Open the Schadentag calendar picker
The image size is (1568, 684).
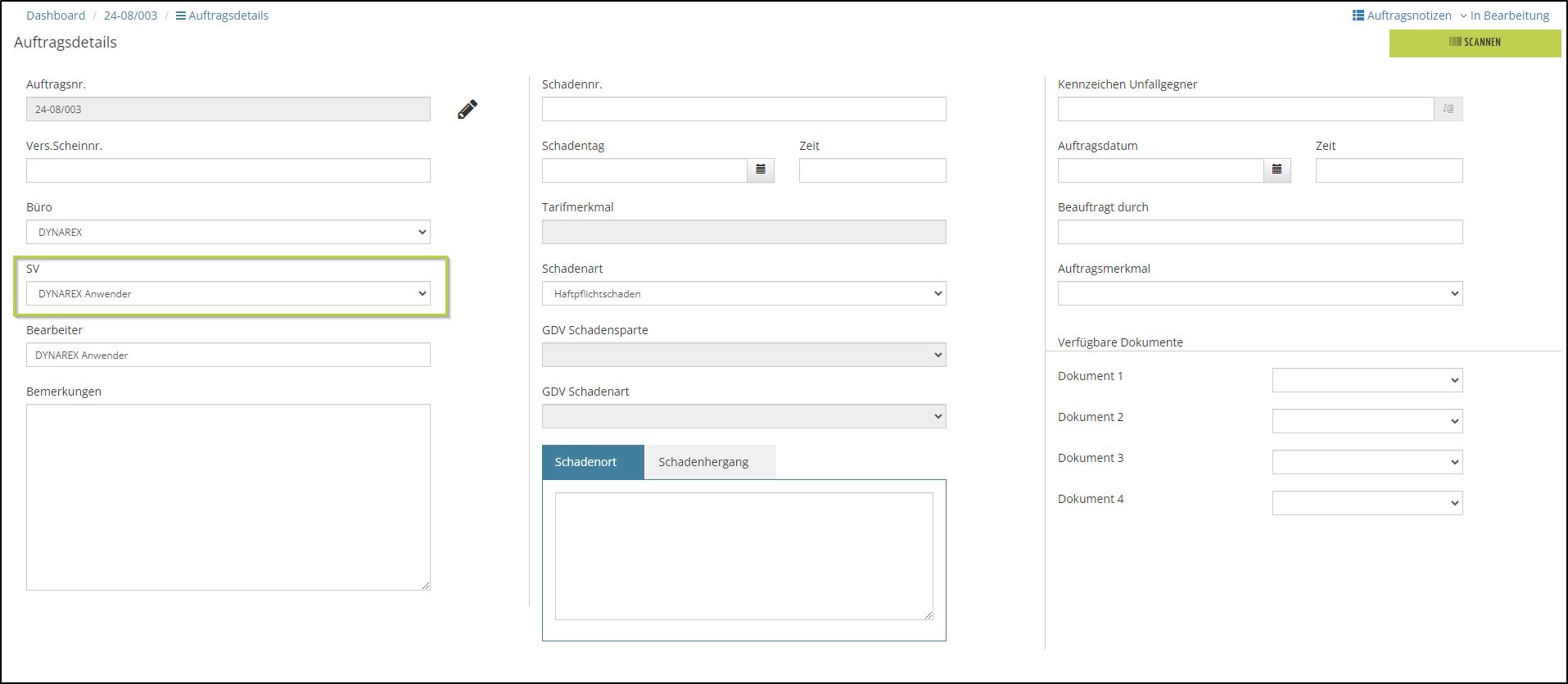760,170
